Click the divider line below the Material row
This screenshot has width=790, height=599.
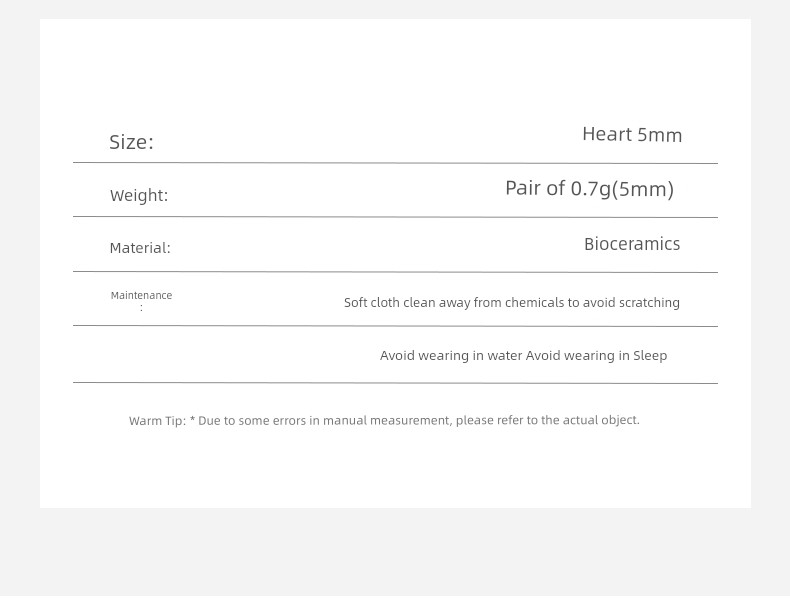pos(396,272)
